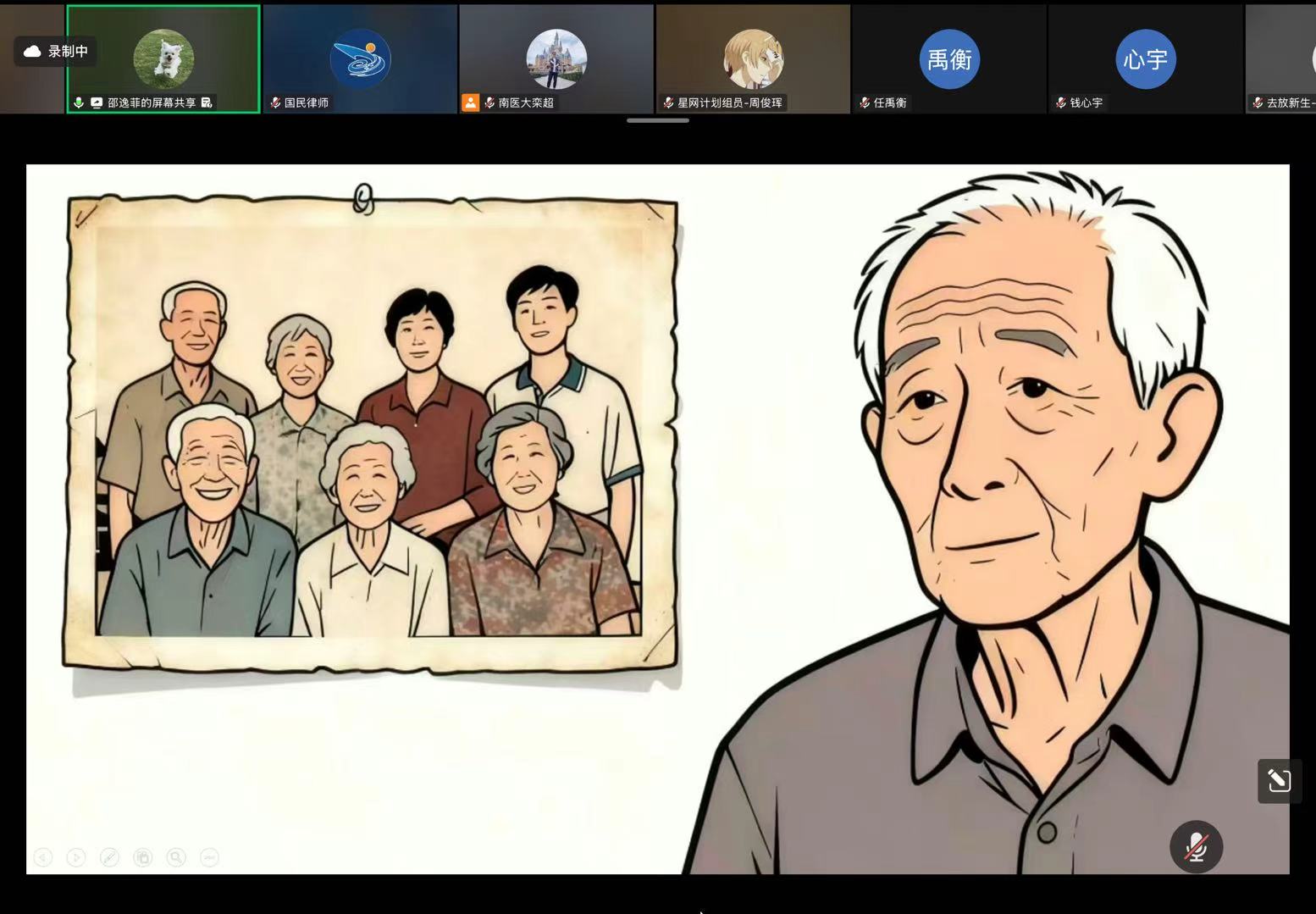This screenshot has width=1316, height=914.
Task: Click the screen share icon beside 邵逸菲's name
Action: click(x=97, y=102)
